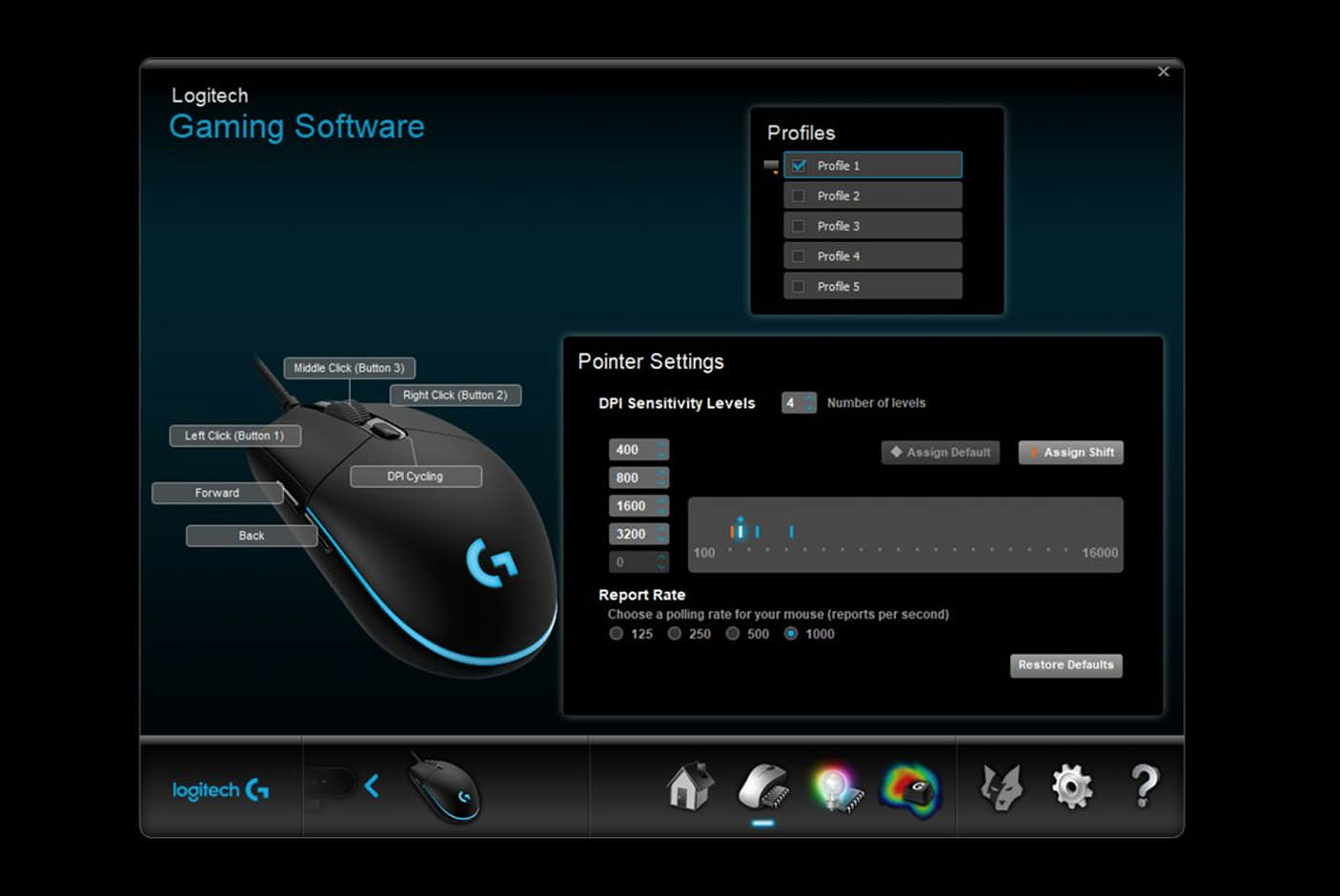Image resolution: width=1340 pixels, height=896 pixels.
Task: Open the pointer settings mouse-chip icon
Action: tap(762, 787)
